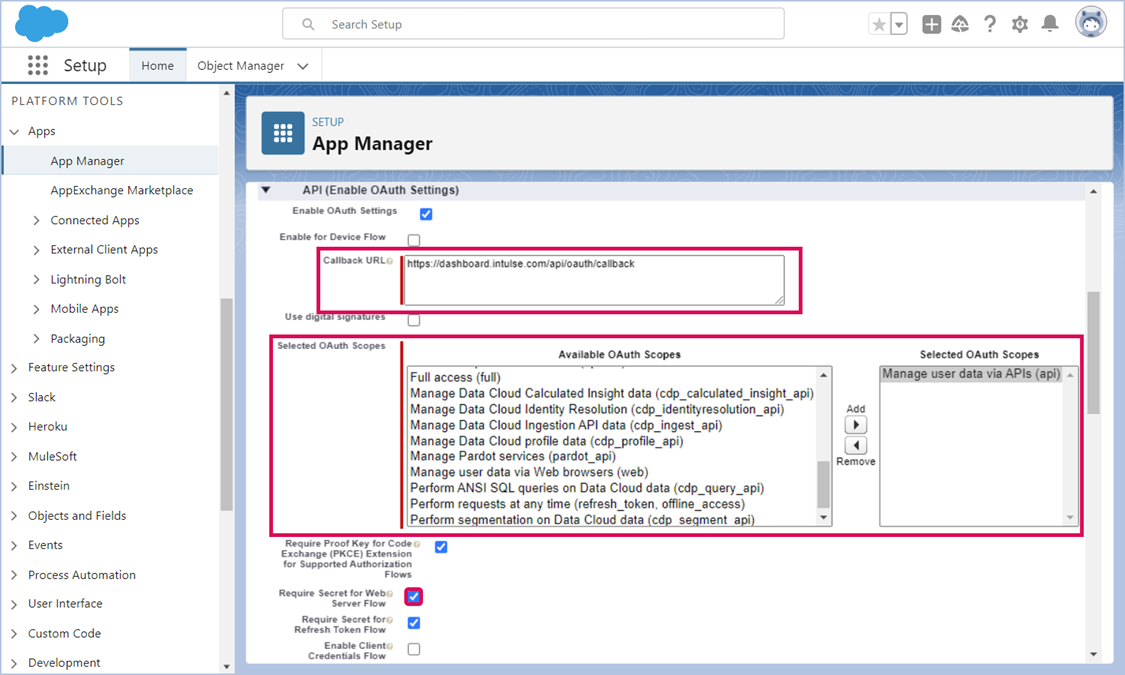Open Process Automation in sidebar
The image size is (1125, 675).
[82, 575]
